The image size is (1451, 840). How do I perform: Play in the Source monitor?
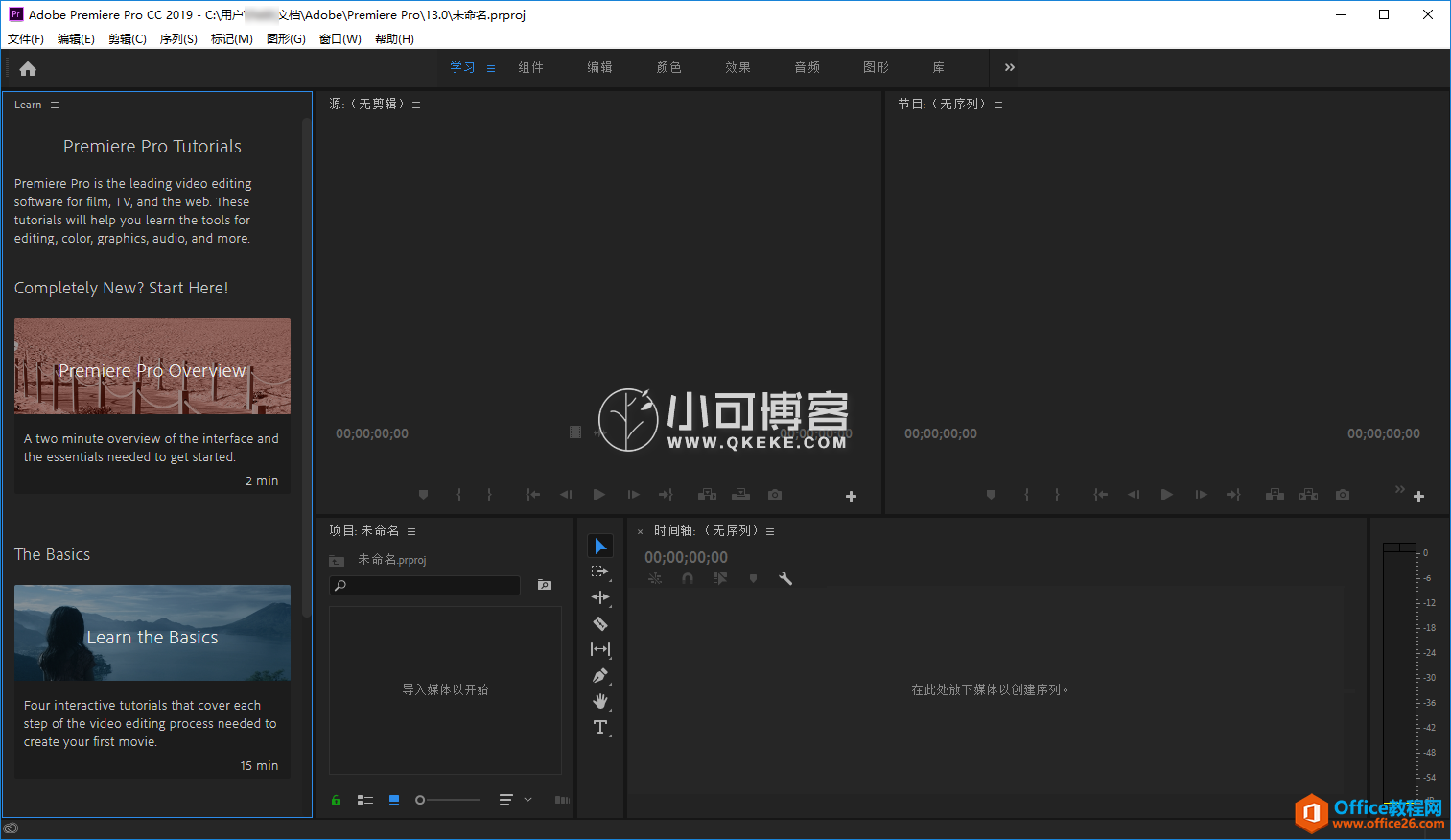pos(599,495)
